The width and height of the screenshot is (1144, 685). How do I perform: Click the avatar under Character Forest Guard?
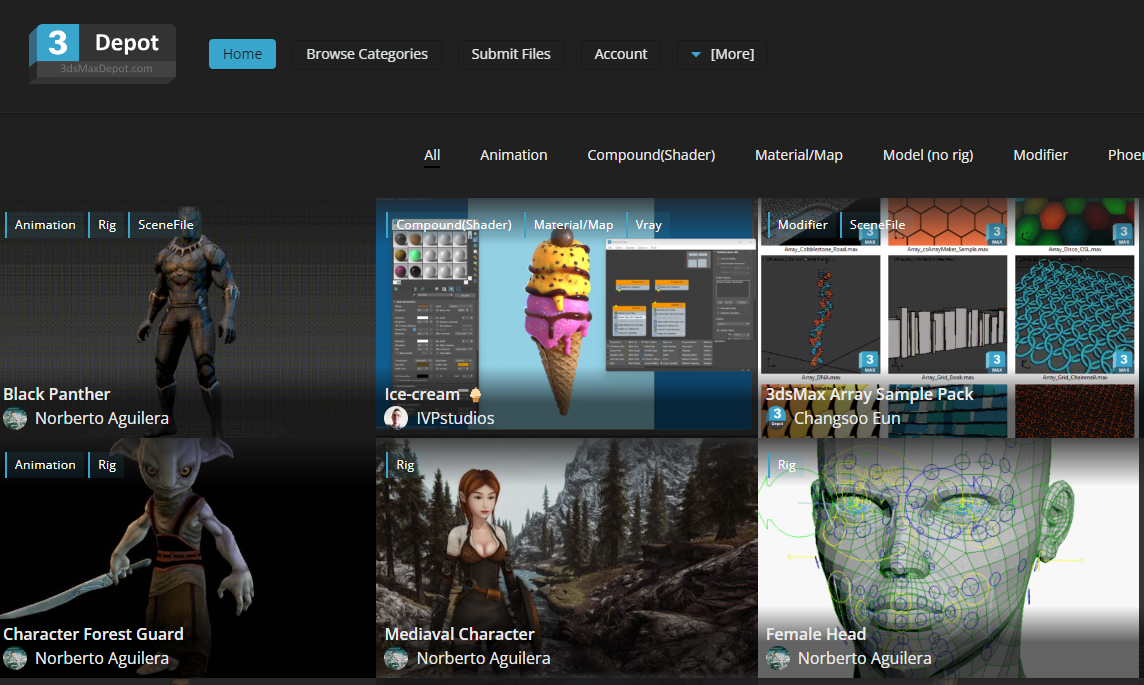[14, 658]
